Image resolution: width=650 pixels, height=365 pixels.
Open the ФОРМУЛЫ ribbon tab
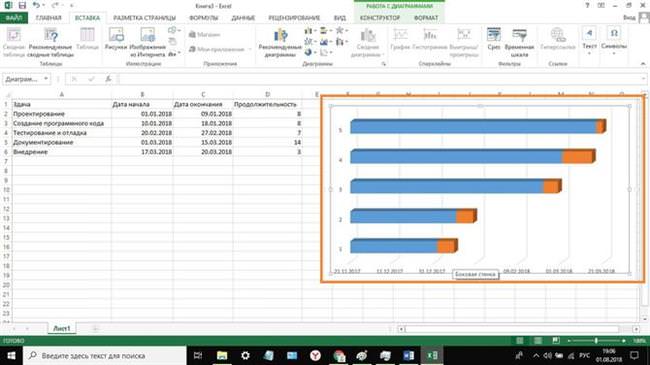pos(203,18)
